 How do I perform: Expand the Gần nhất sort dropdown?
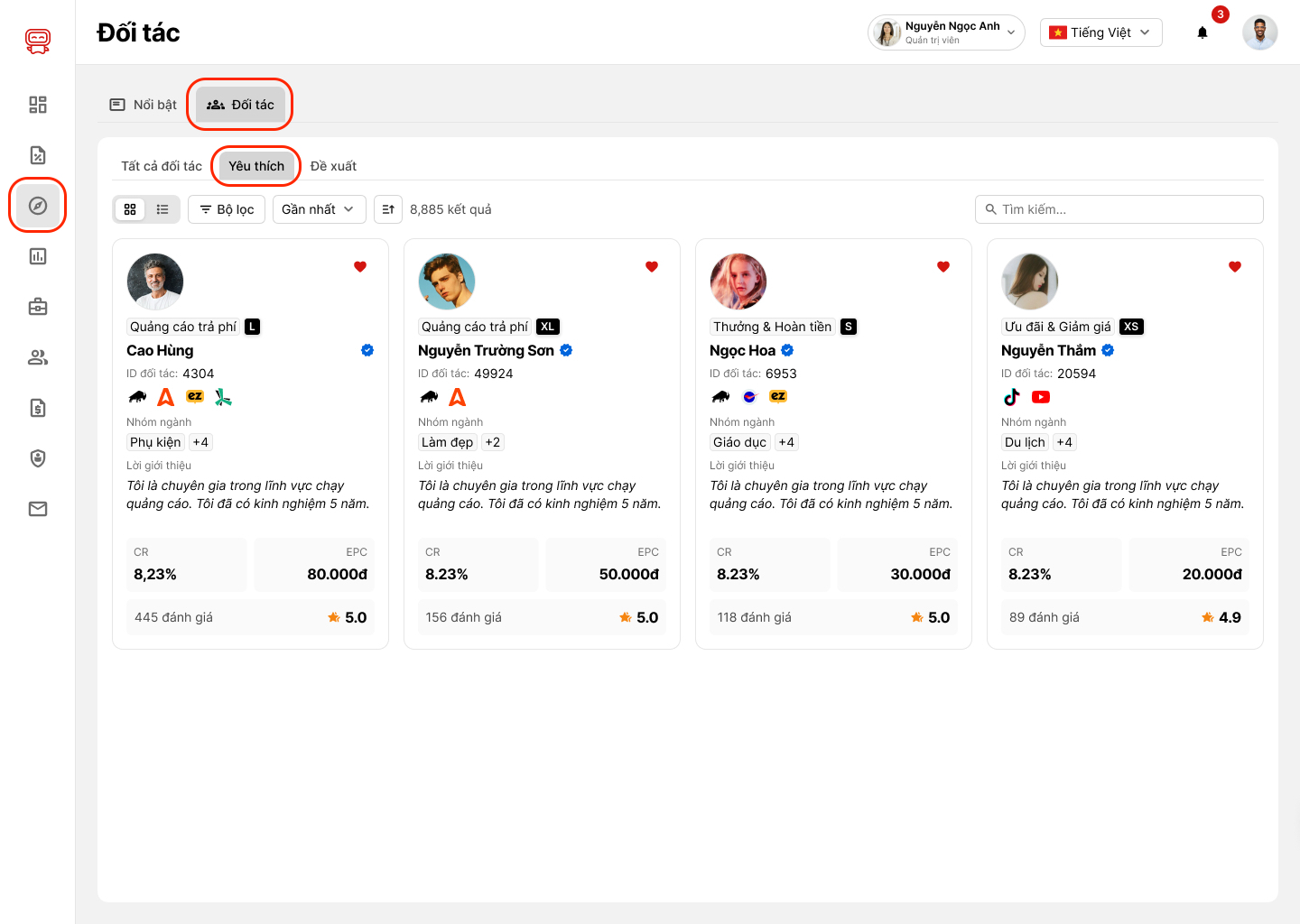point(319,209)
